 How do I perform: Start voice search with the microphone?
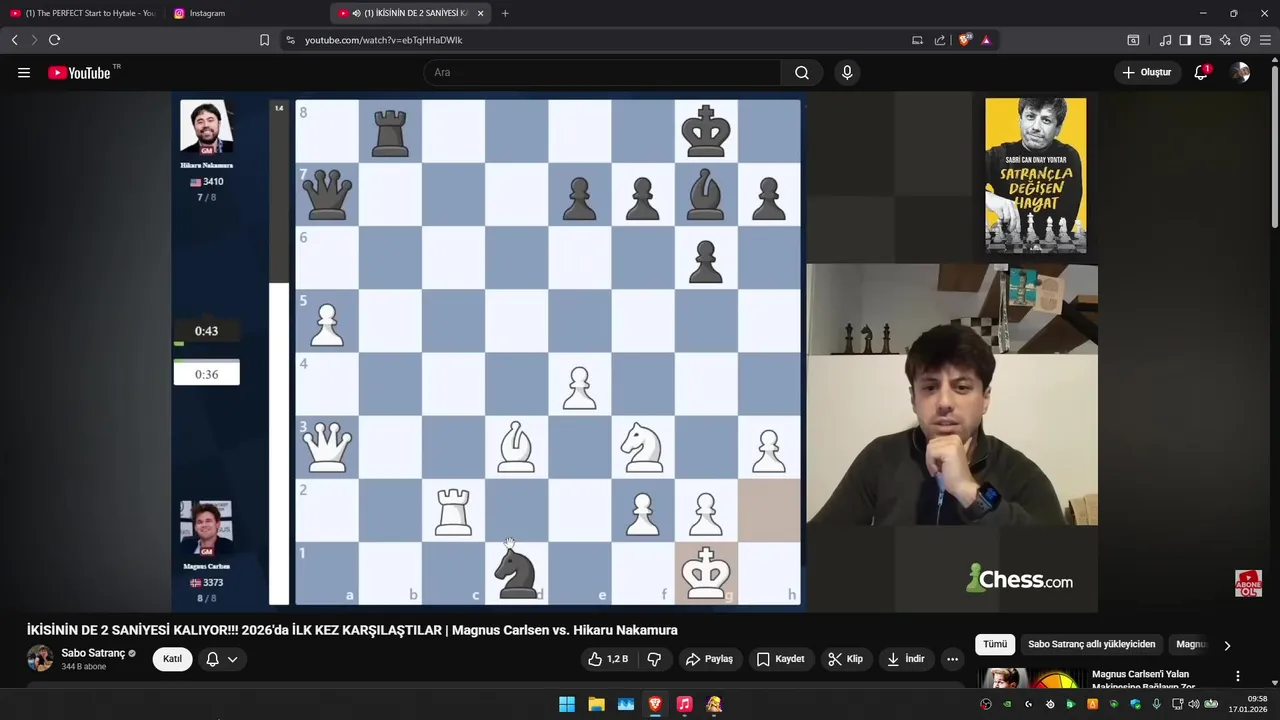coord(847,72)
